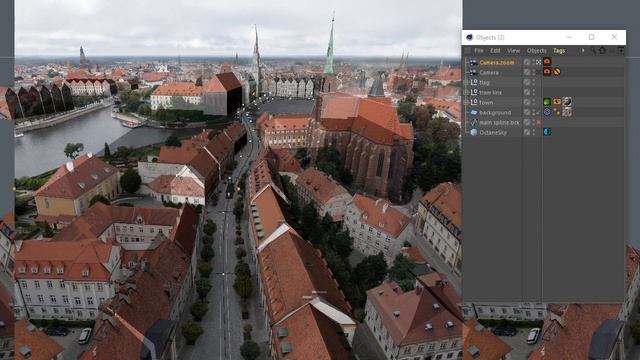640x360 pixels.
Task: Toggle the town row layer checkbox
Action: pos(527,102)
